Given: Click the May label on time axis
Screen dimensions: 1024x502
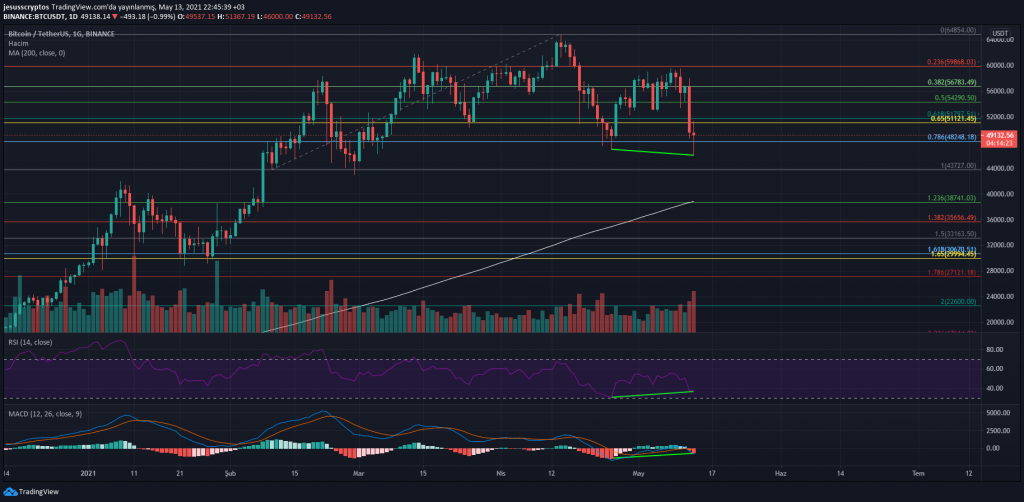Looking at the screenshot, I should [x=636, y=471].
